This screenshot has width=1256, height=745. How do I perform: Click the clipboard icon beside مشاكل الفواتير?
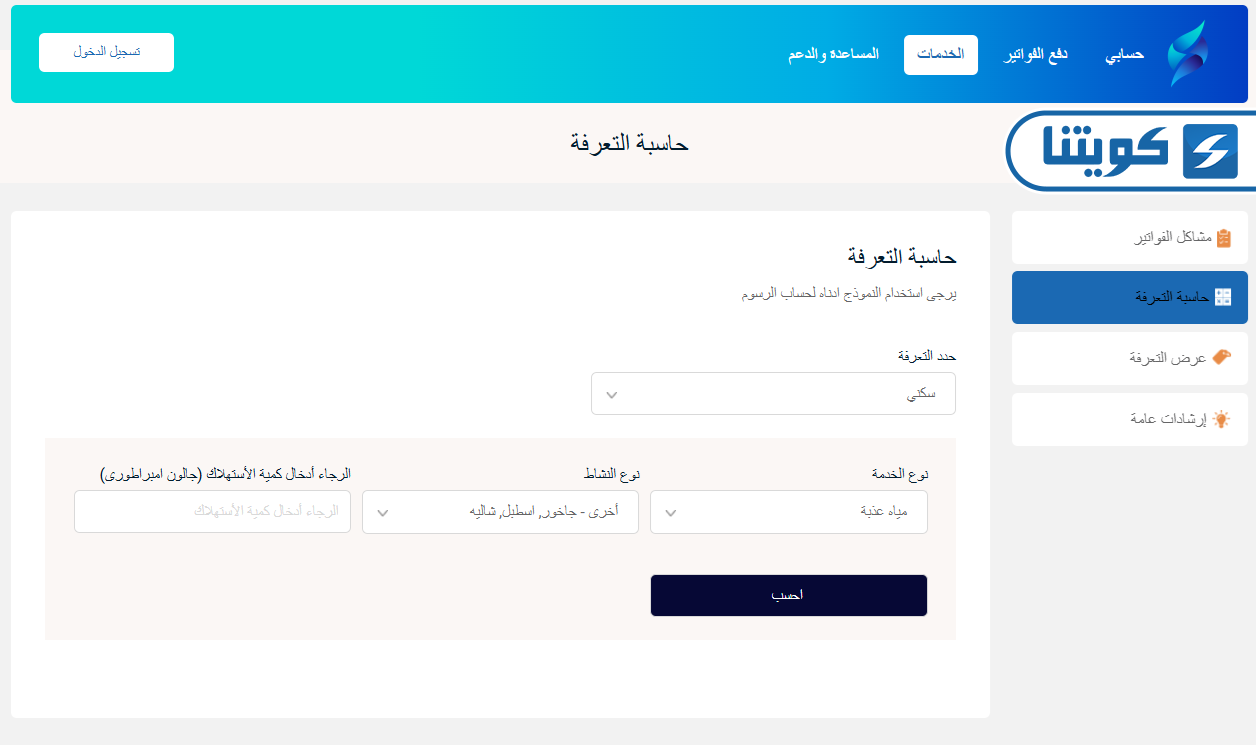pos(1222,238)
